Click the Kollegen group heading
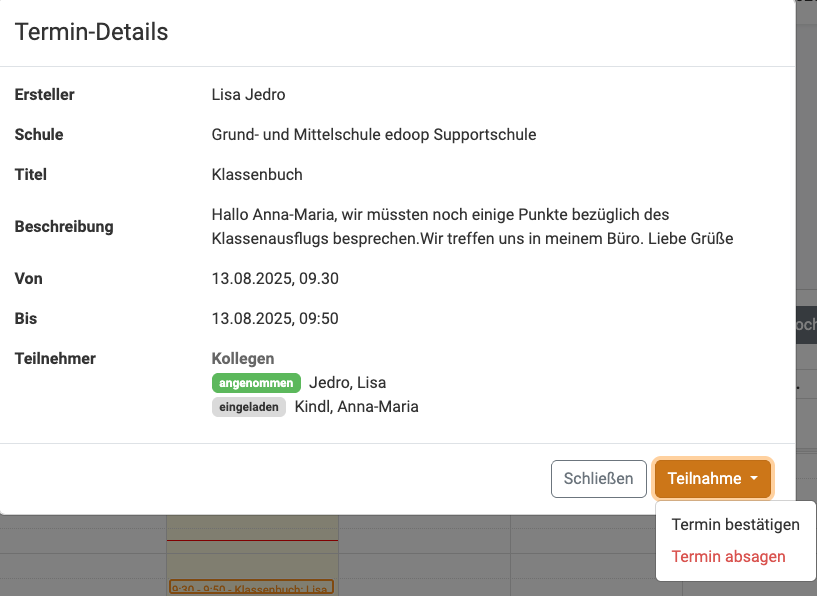817x596 pixels. (x=243, y=358)
